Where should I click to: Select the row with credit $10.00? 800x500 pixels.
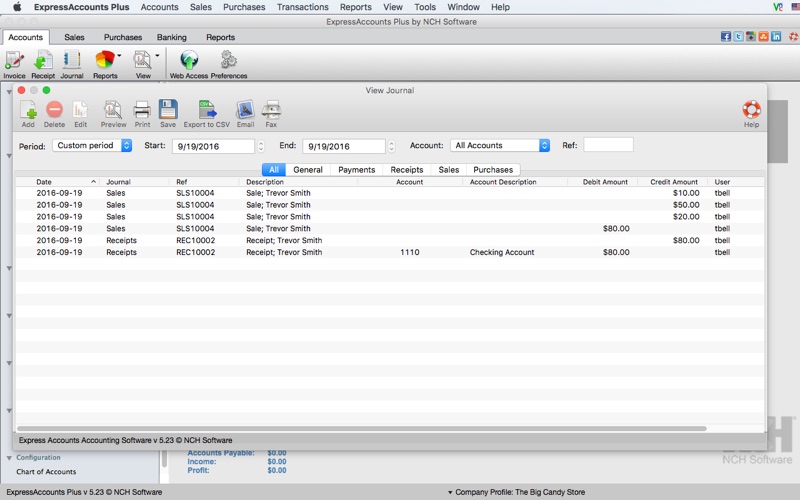click(390, 193)
